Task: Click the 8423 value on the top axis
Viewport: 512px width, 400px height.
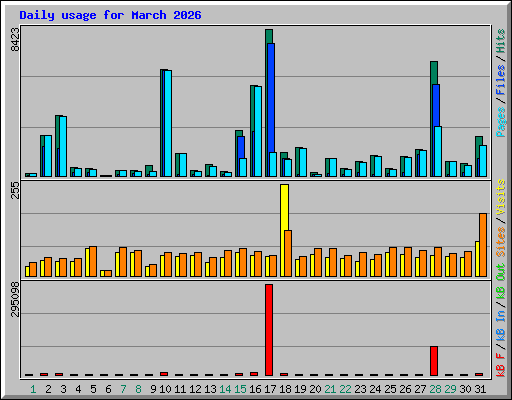Action: pyautogui.click(x=15, y=39)
